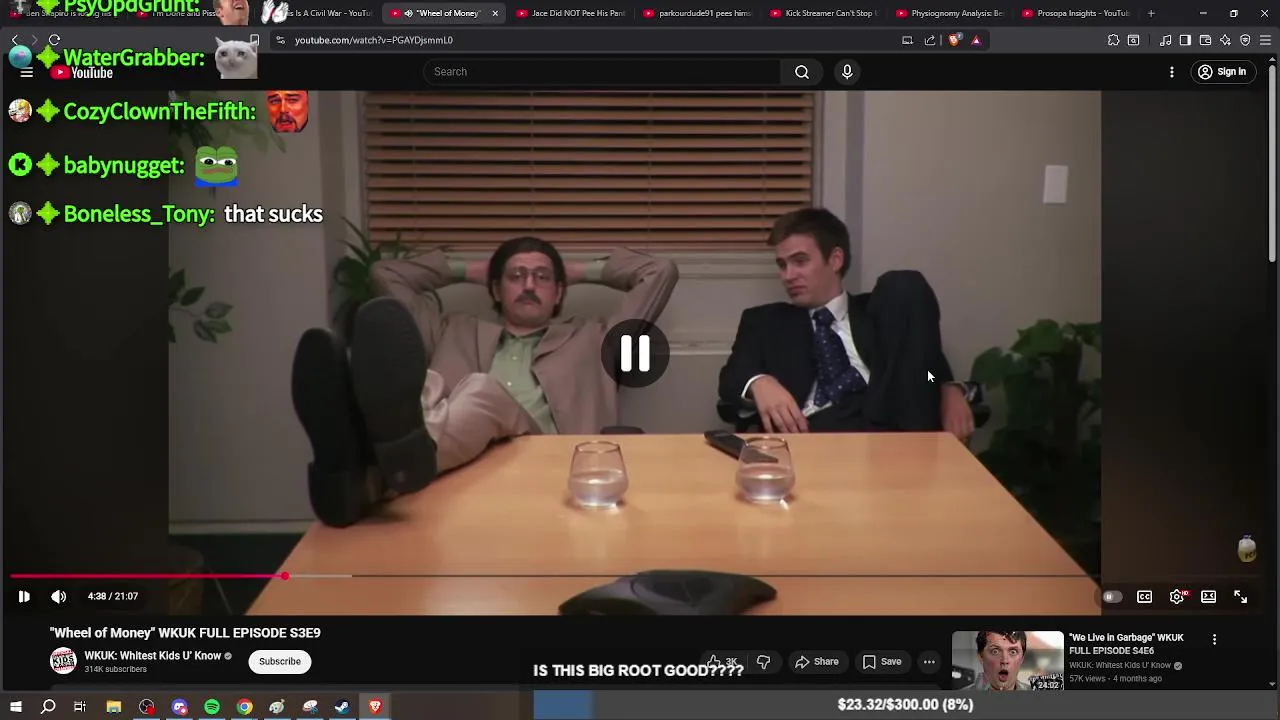Screen dimensions: 1280x720
Task: Switch to "Prosopa Insights - YouTube" tab
Action: pyautogui.click(x=1075, y=13)
